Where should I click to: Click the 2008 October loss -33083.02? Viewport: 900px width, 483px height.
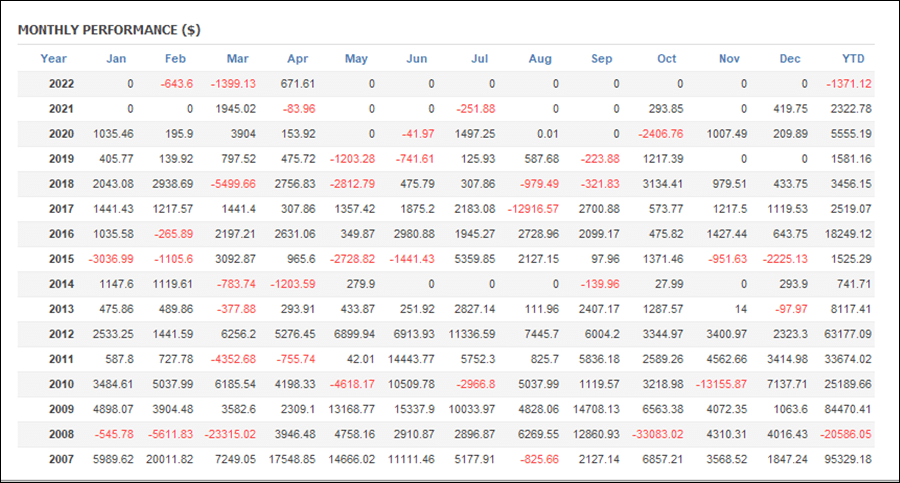[x=658, y=434]
